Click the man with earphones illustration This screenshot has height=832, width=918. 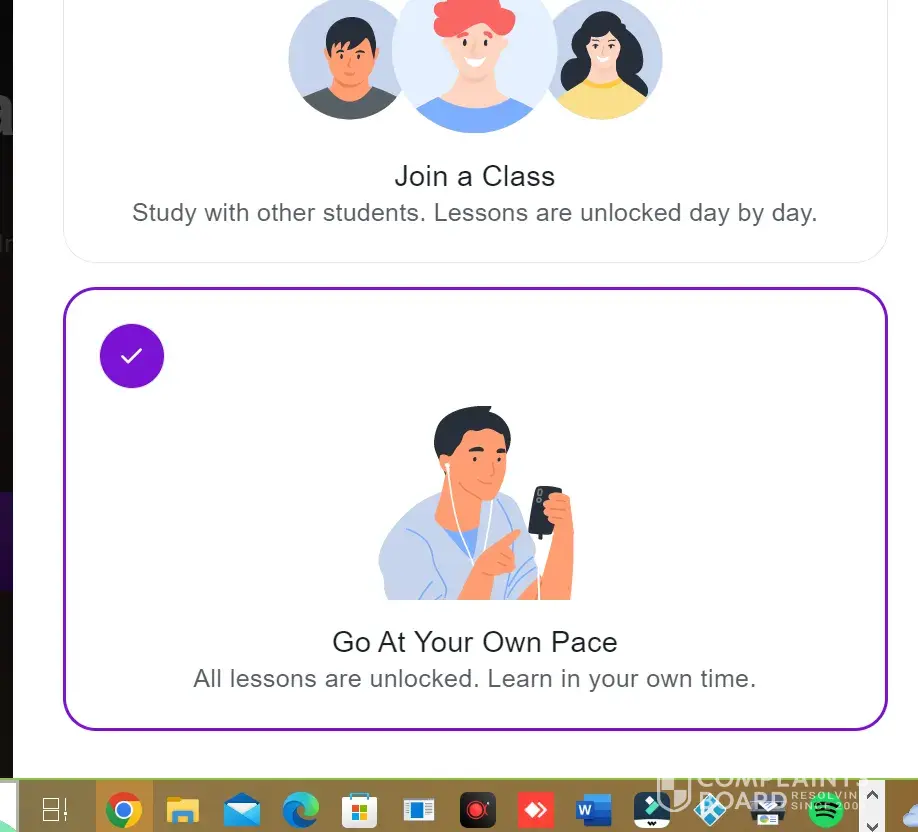coord(476,503)
